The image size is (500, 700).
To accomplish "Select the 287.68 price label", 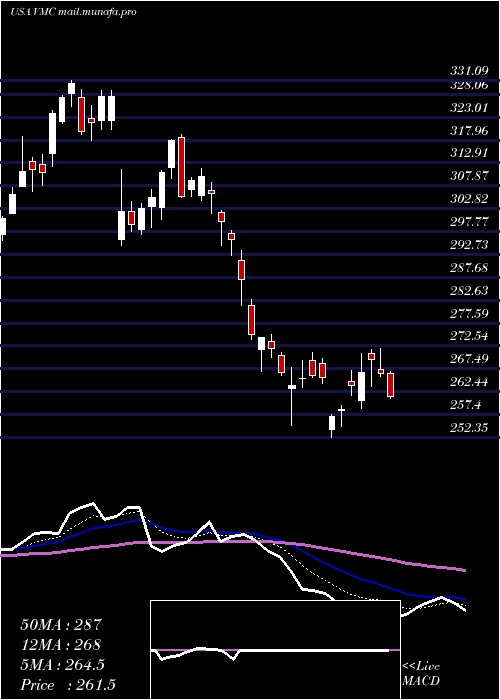I will (468, 268).
